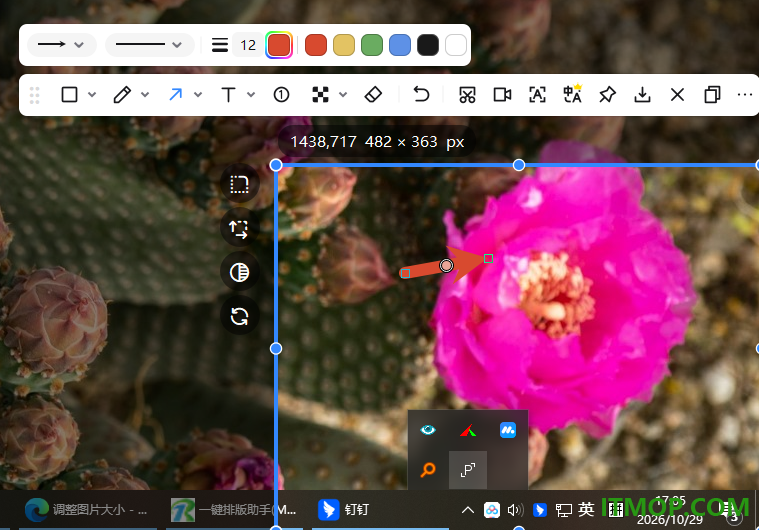Undo the last annotation

coord(421,94)
